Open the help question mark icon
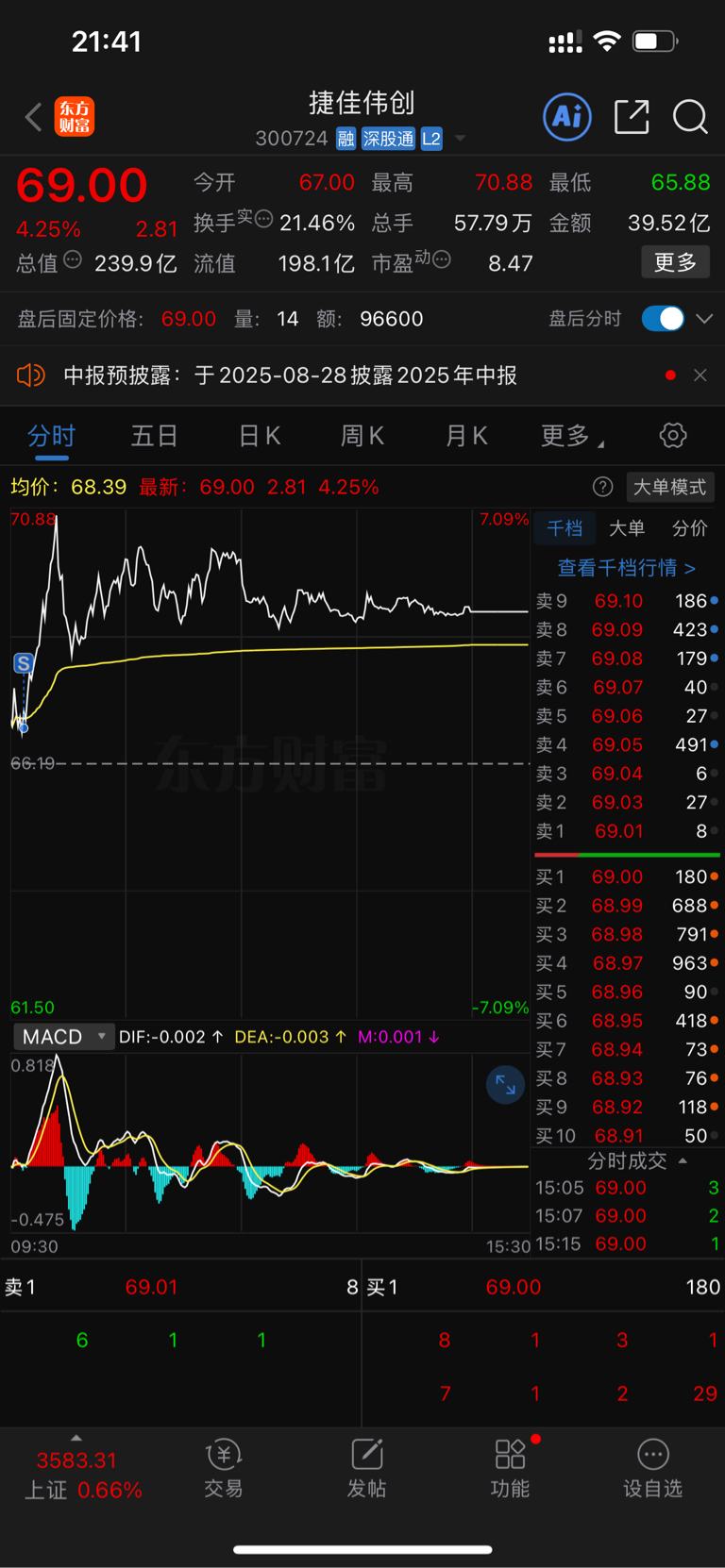The image size is (725, 1568). click(x=602, y=487)
